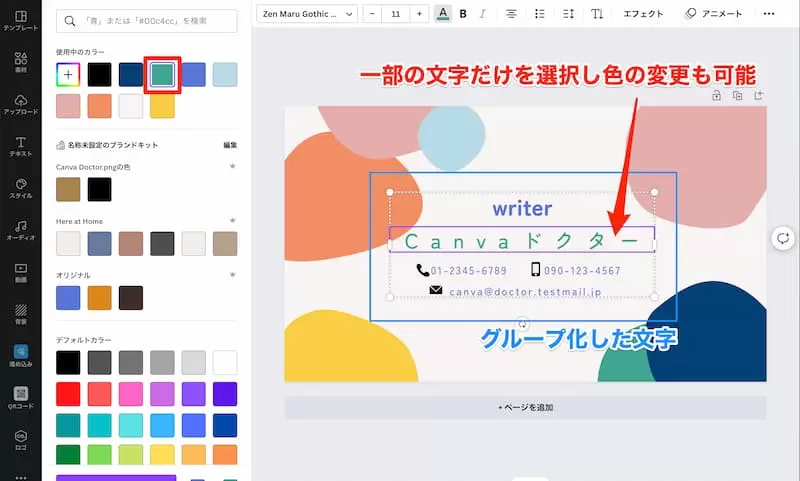The width and height of the screenshot is (800, 481).
Task: Open the エフェクト (Effects) menu
Action: tap(643, 14)
